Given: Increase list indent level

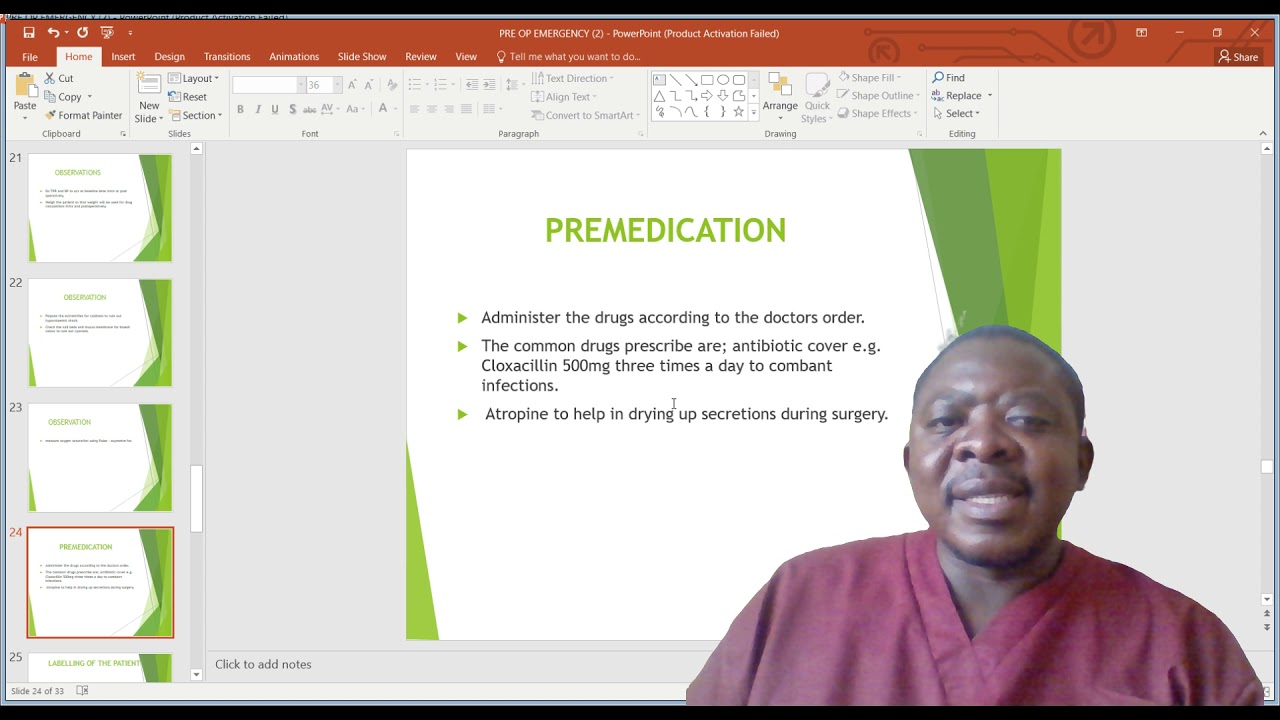Looking at the screenshot, I should 491,85.
